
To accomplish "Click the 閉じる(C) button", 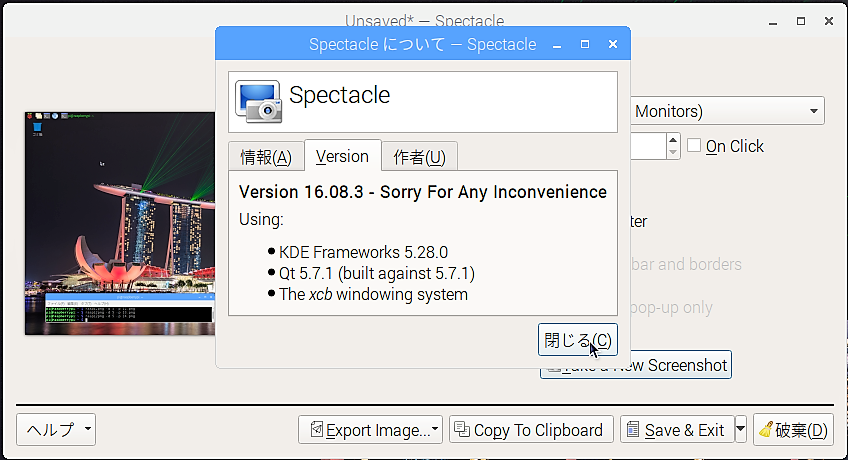I will (578, 340).
